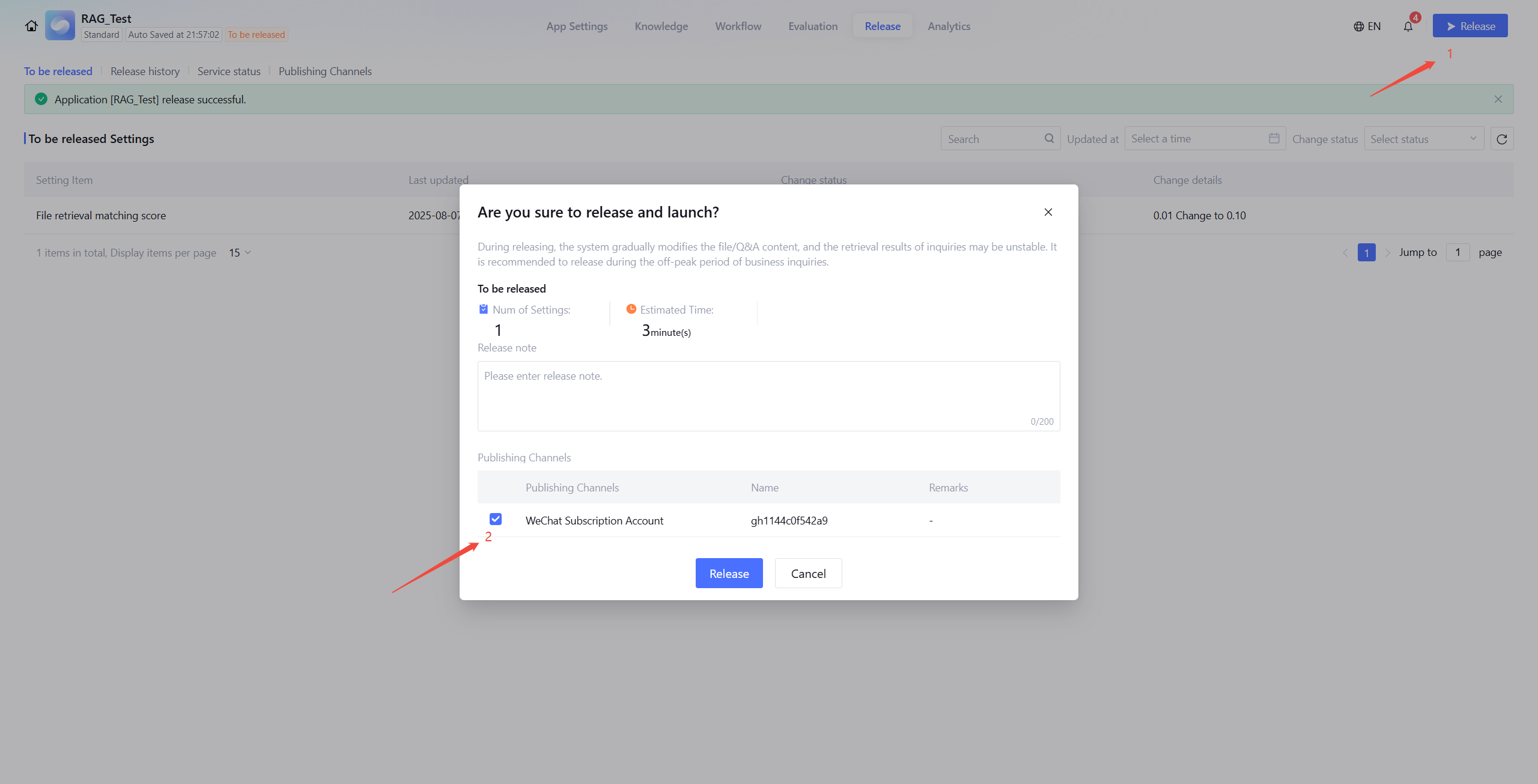The image size is (1538, 784).
Task: Go to the Analytics tab
Action: [949, 26]
